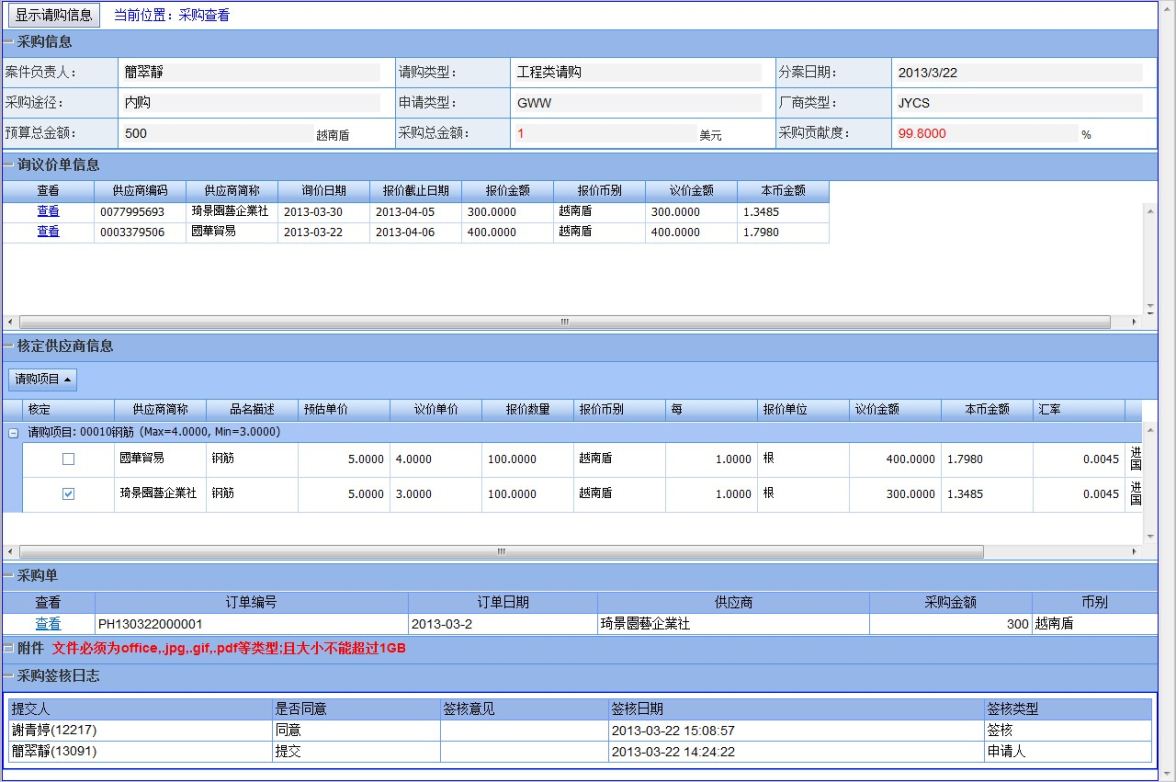Screen dimensions: 1176x782
Task: Open 查看 link for supplier 0077995693
Action: [48, 212]
